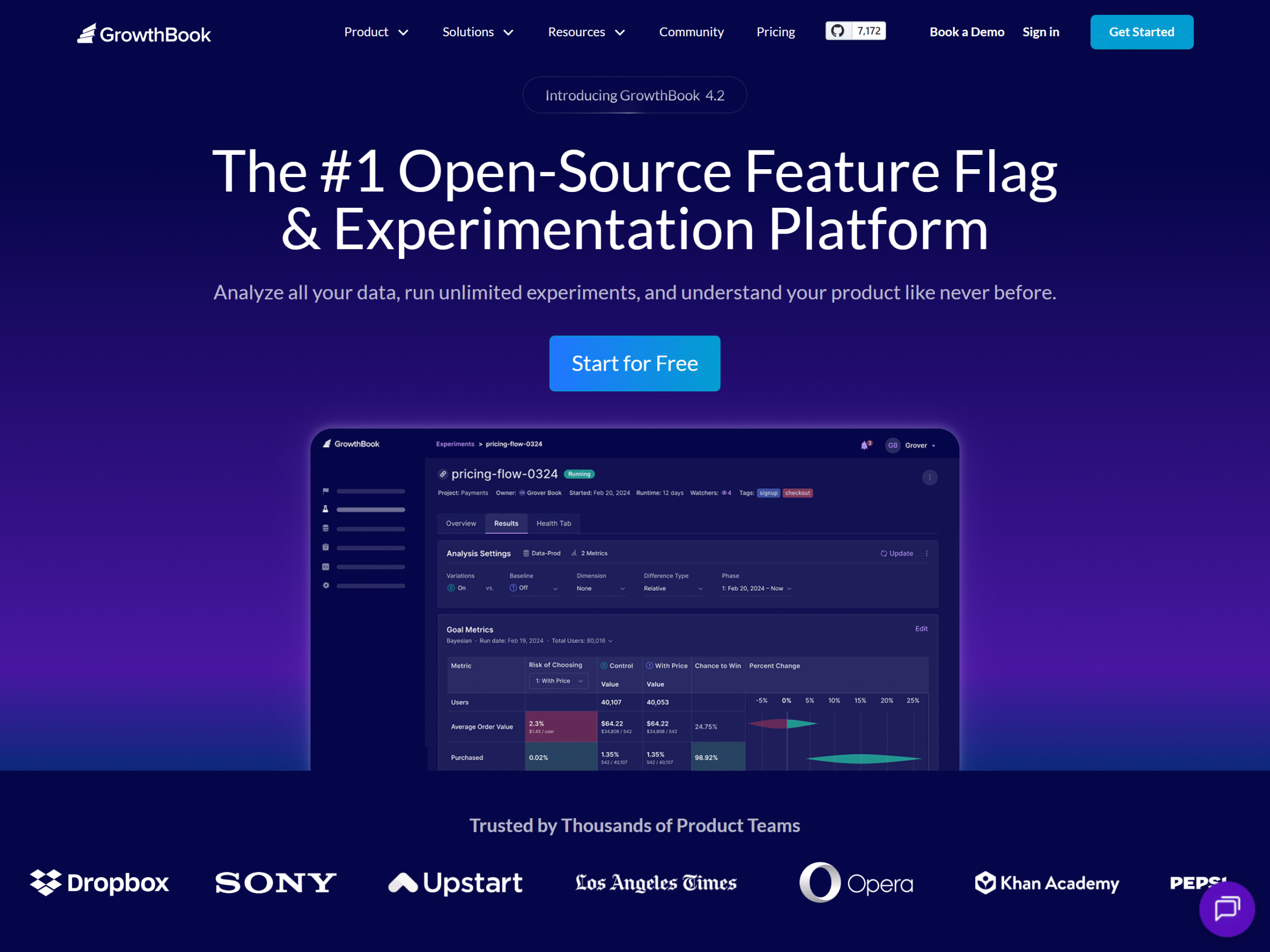
Task: Expand the Product dropdown menu
Action: point(376,32)
